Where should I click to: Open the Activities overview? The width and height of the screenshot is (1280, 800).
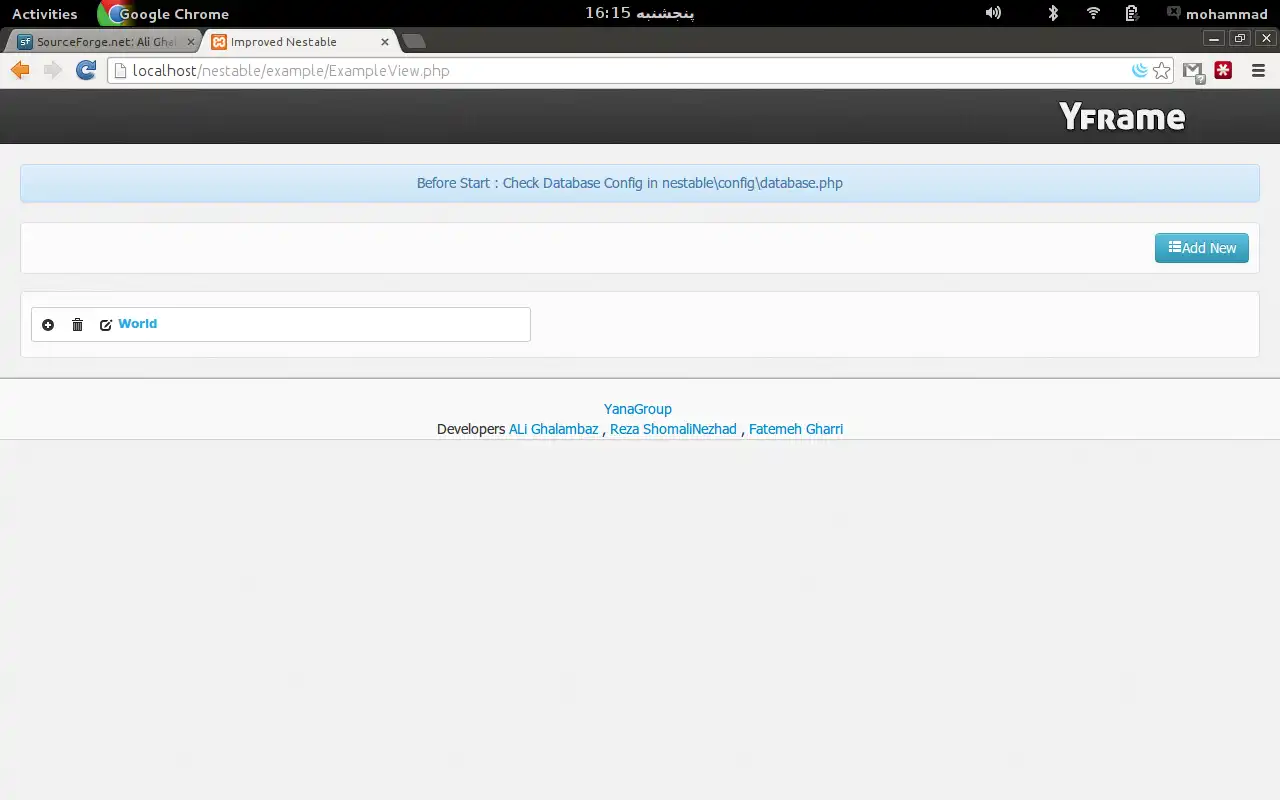click(x=44, y=14)
